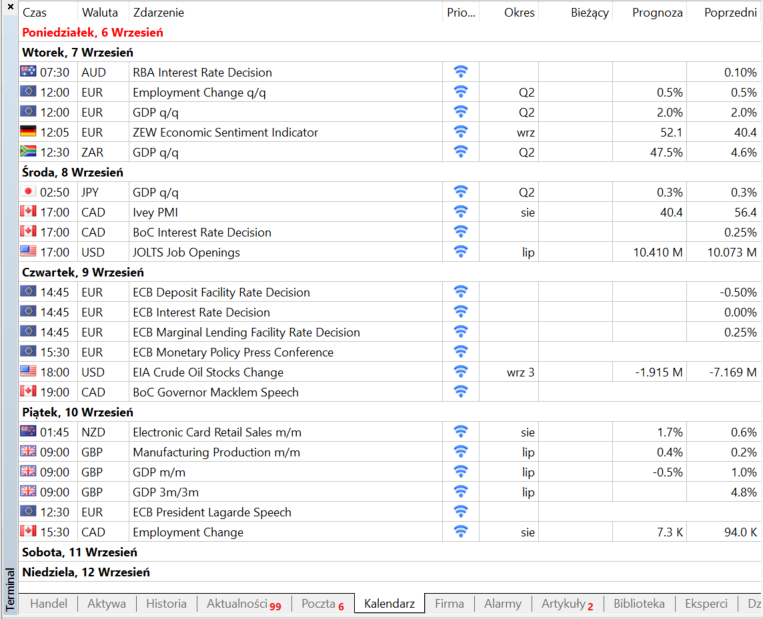Screen dimensions: 763x619
Task: Select the Kalendarz tab
Action: pos(389,603)
